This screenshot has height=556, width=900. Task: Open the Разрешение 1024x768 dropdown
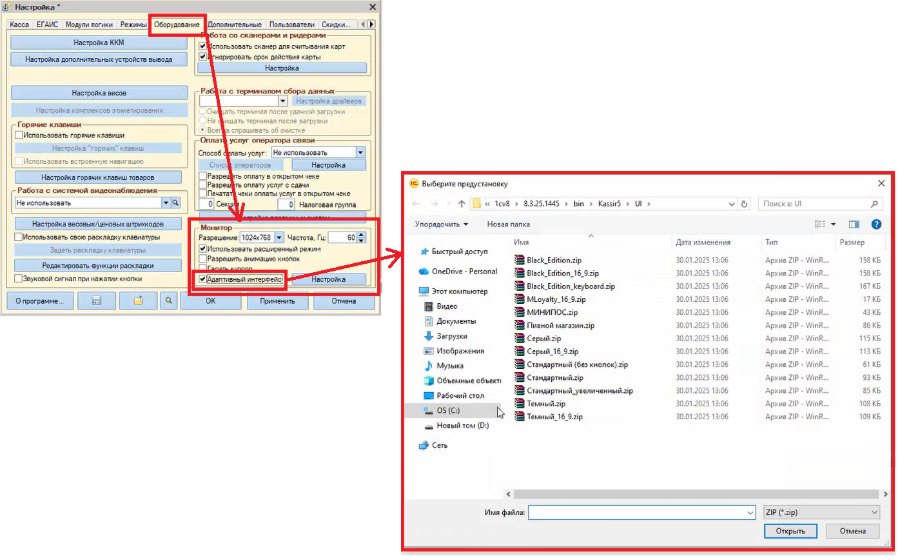coord(279,238)
